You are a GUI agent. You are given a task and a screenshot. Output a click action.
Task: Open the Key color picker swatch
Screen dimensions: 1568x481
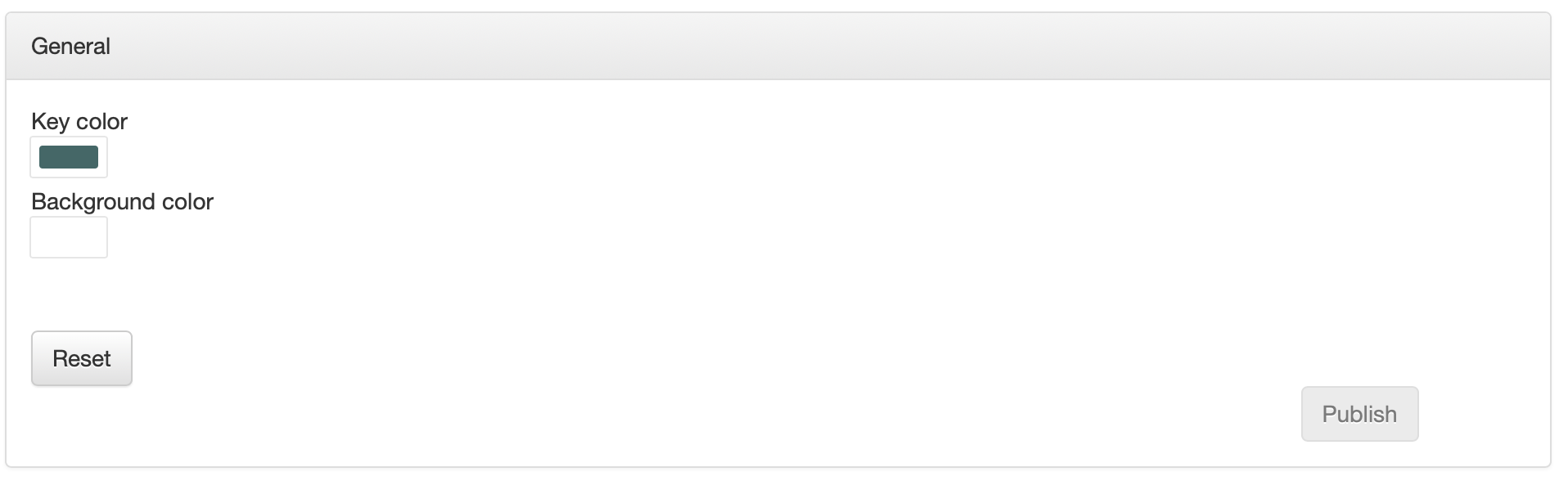click(69, 157)
